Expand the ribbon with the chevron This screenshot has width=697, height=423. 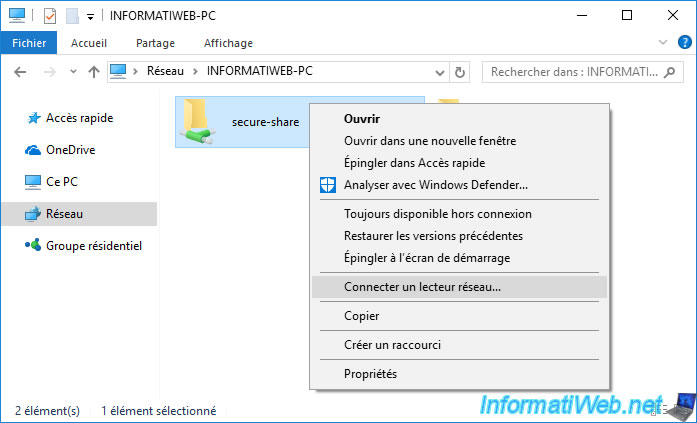(663, 43)
